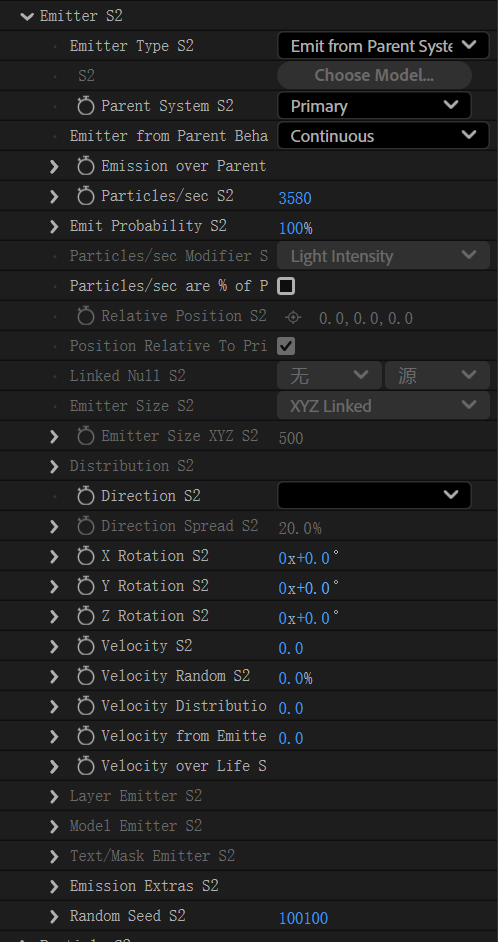The image size is (498, 942).
Task: Enable Velocity S2 keyframe stopwatch
Action: click(x=86, y=646)
